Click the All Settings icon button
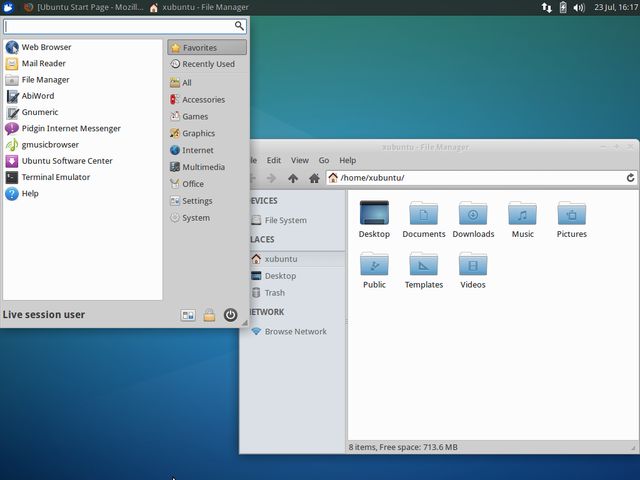640x480 pixels. click(188, 315)
